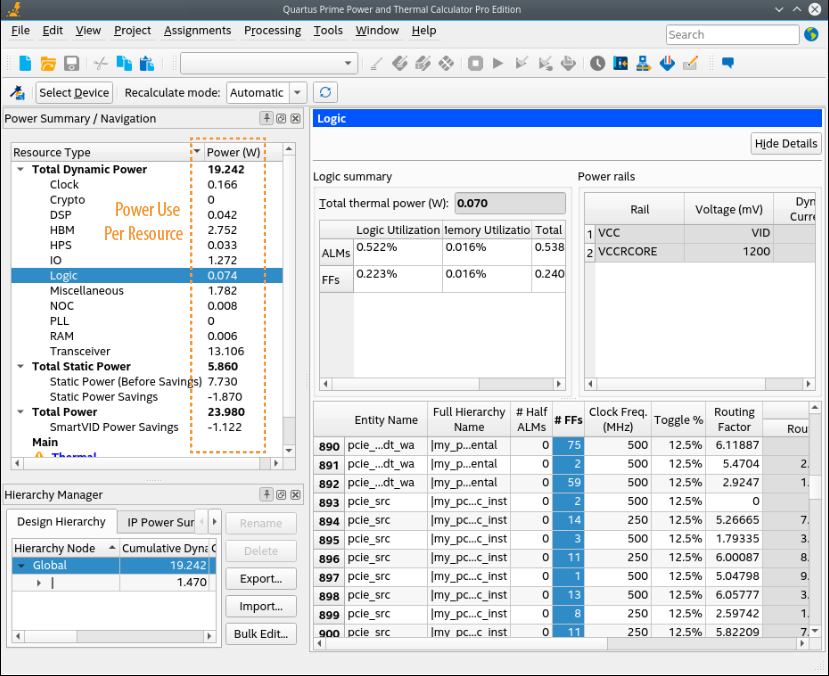Click the New File toolbar icon
829x676 pixels.
point(25,63)
